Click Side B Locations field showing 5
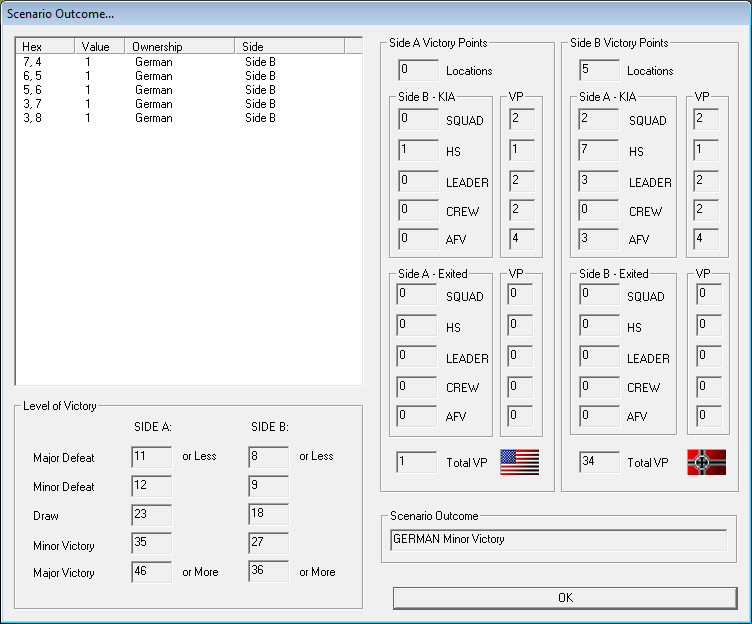 click(599, 70)
